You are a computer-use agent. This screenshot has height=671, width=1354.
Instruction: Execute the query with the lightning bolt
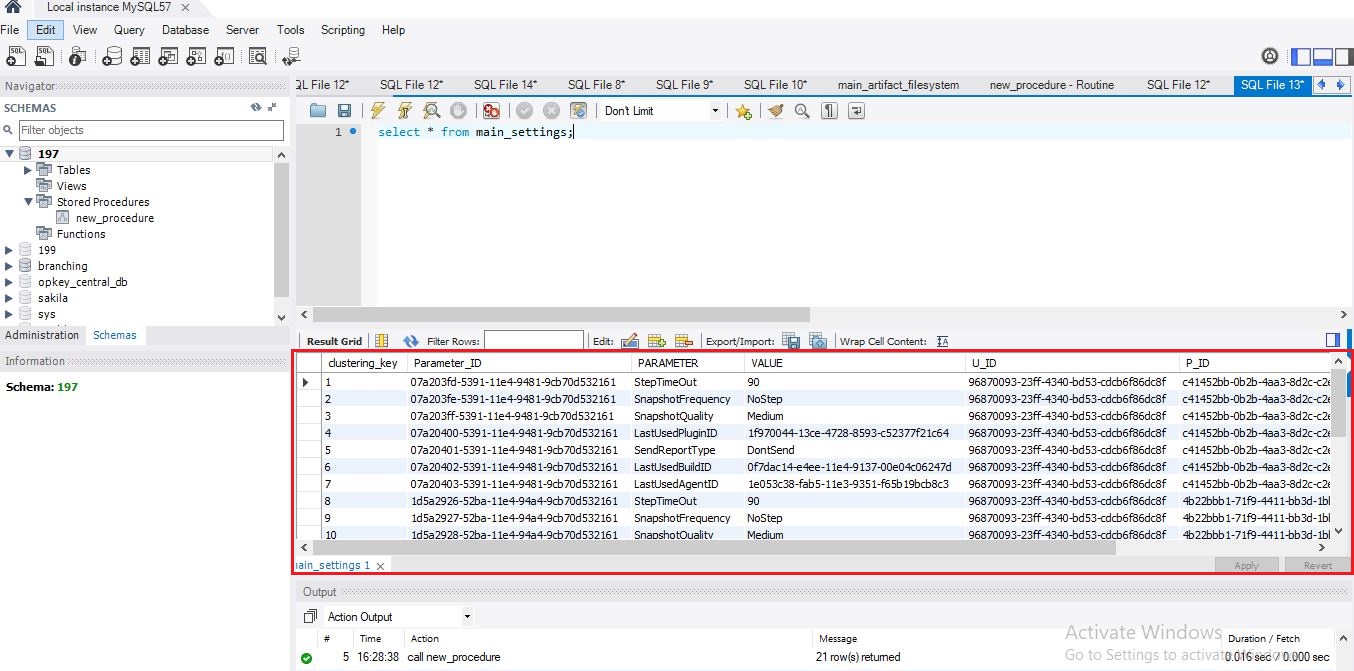377,111
